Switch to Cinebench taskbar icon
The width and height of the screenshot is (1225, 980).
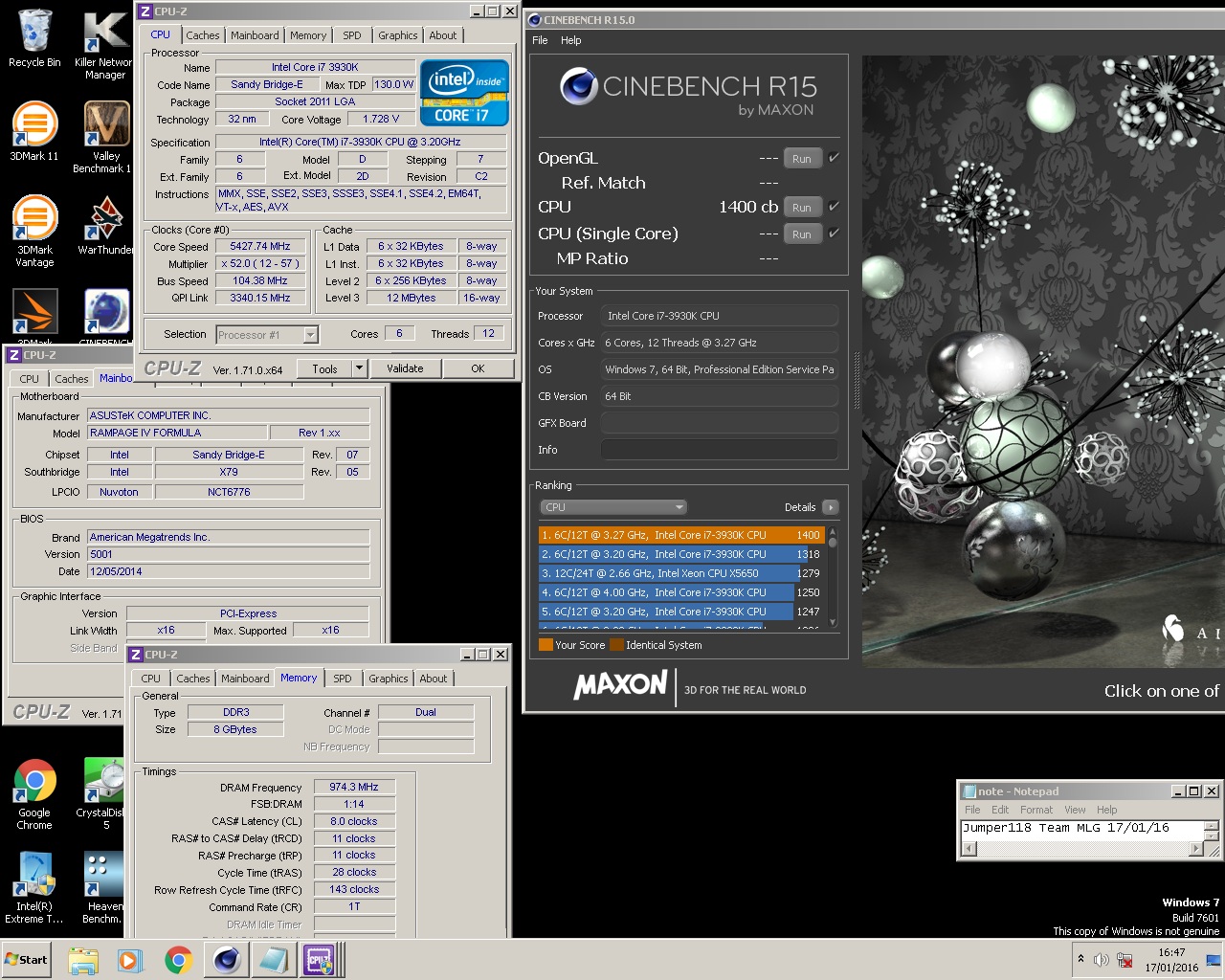point(226,960)
